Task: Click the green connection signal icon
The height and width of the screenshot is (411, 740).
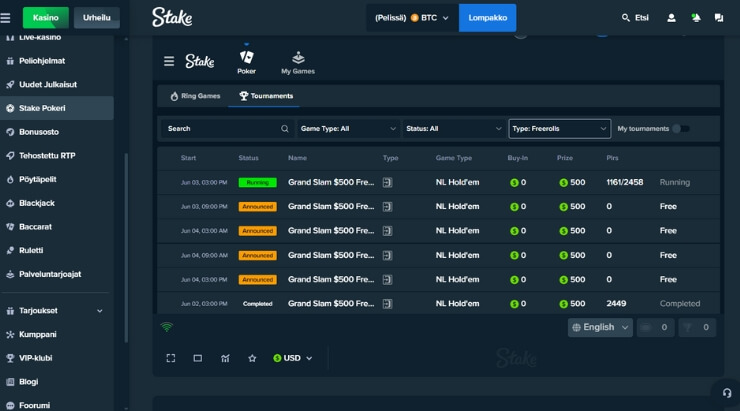Action: 167,327
